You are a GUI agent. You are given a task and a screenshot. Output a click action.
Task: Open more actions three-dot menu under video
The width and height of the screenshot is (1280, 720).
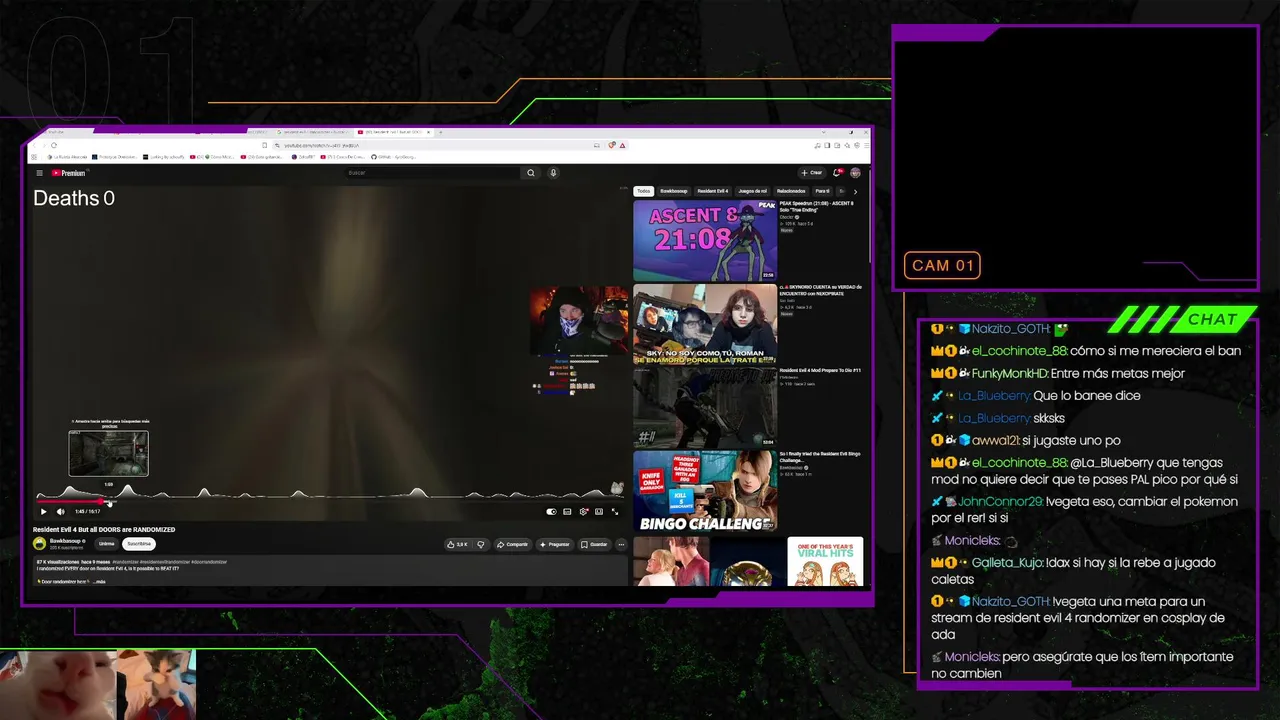pos(621,545)
